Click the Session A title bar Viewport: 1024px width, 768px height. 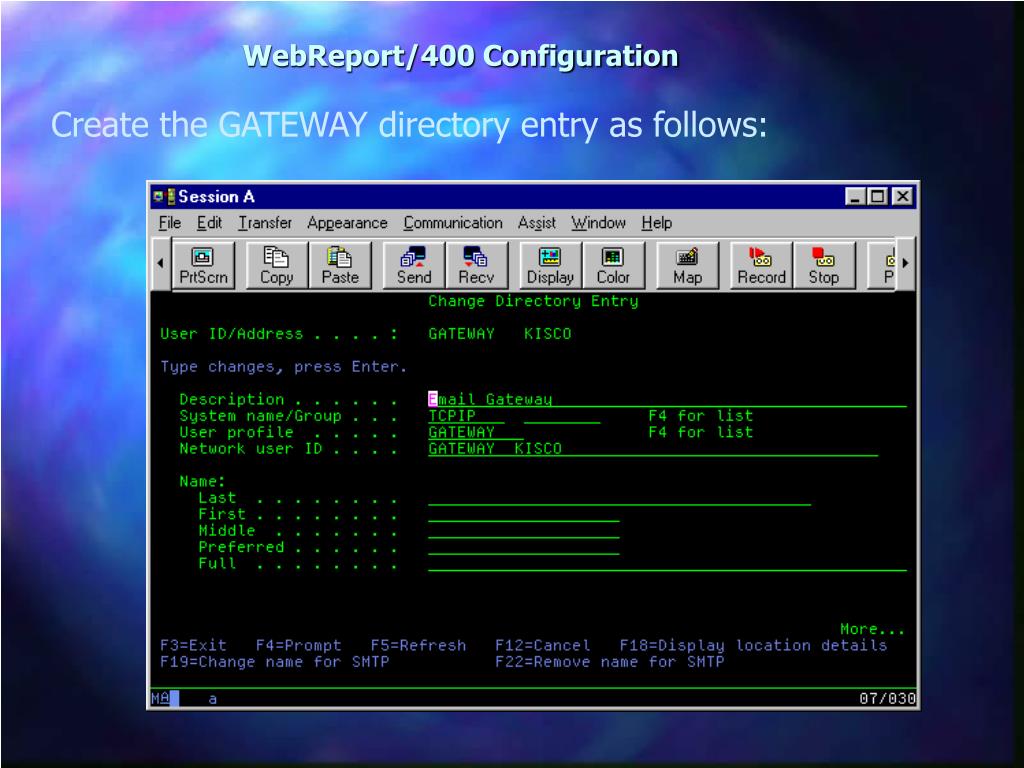click(533, 197)
